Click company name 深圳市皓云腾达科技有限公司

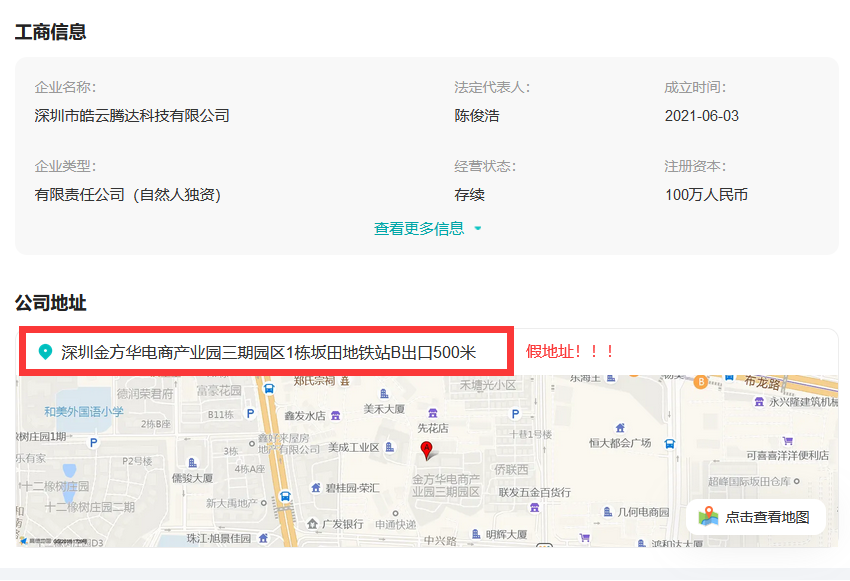[x=132, y=116]
